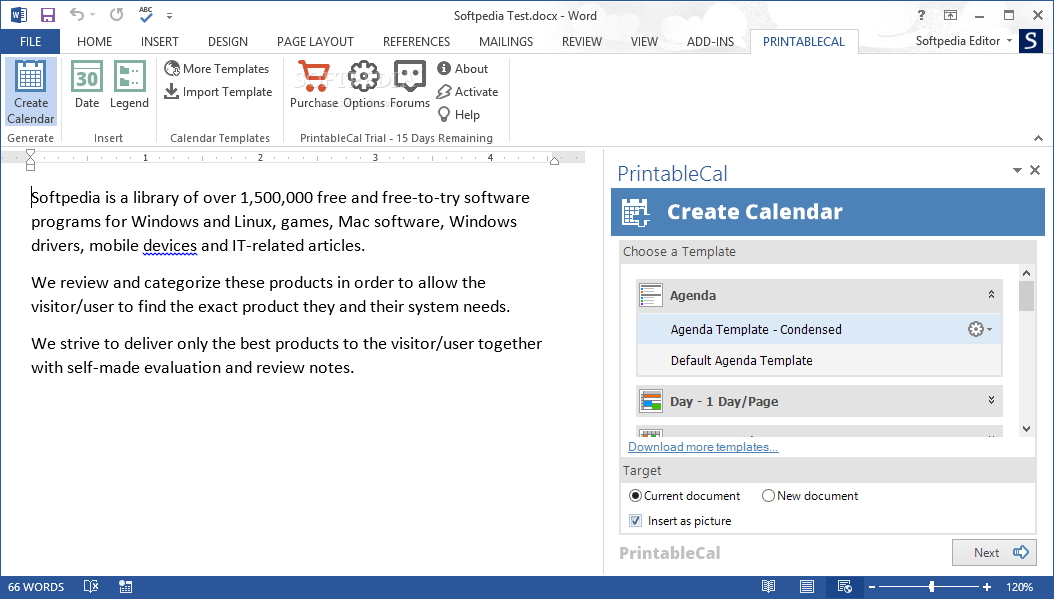The width and height of the screenshot is (1054, 599).
Task: Open the PrintableCal pane options arrow
Action: 1017,171
